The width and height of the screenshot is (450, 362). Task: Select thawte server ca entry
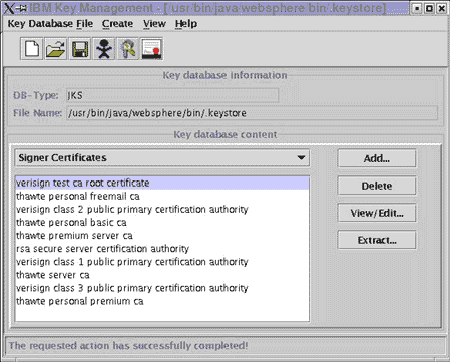[162, 275]
